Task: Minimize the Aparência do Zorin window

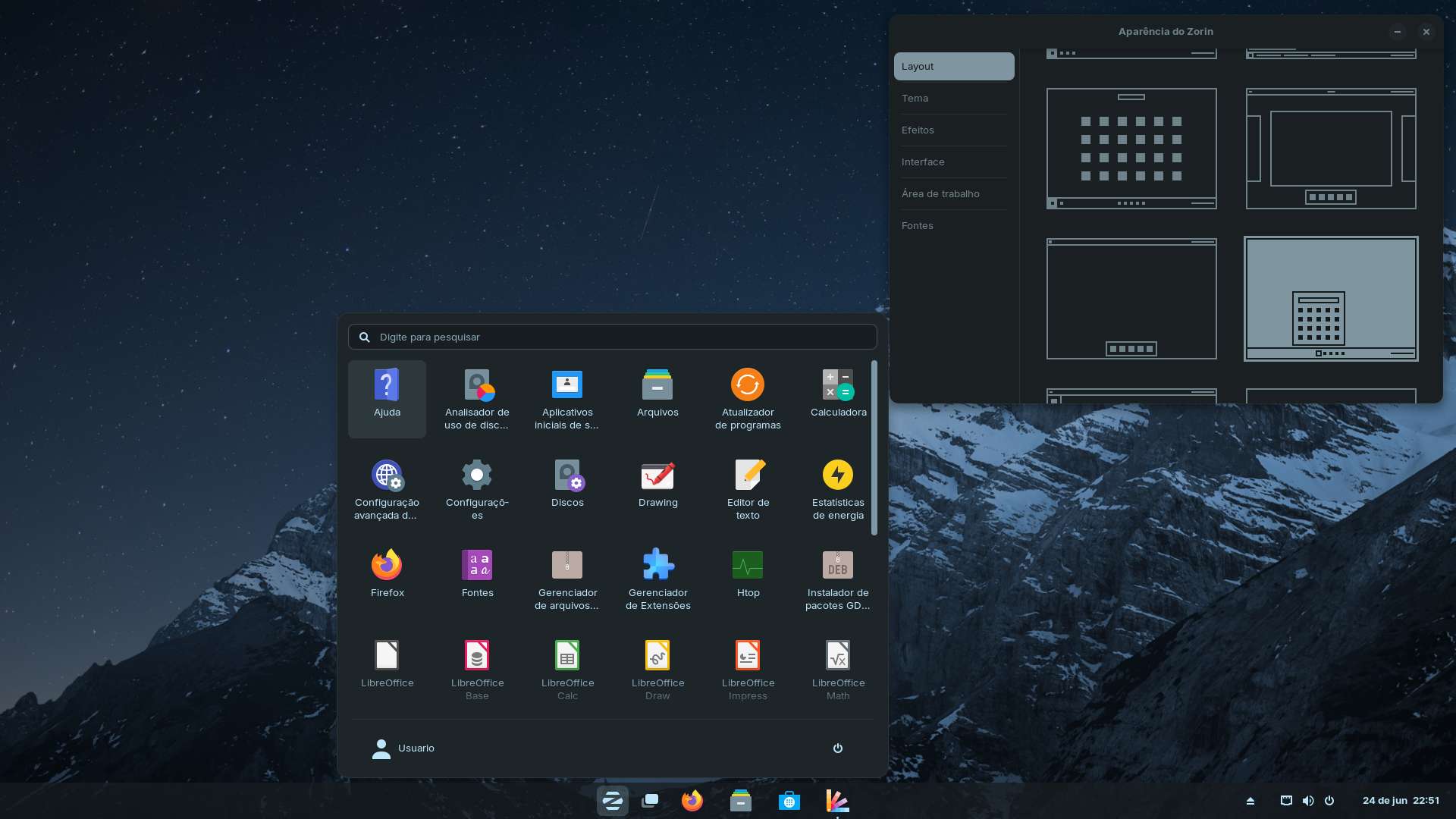Action: click(1398, 32)
